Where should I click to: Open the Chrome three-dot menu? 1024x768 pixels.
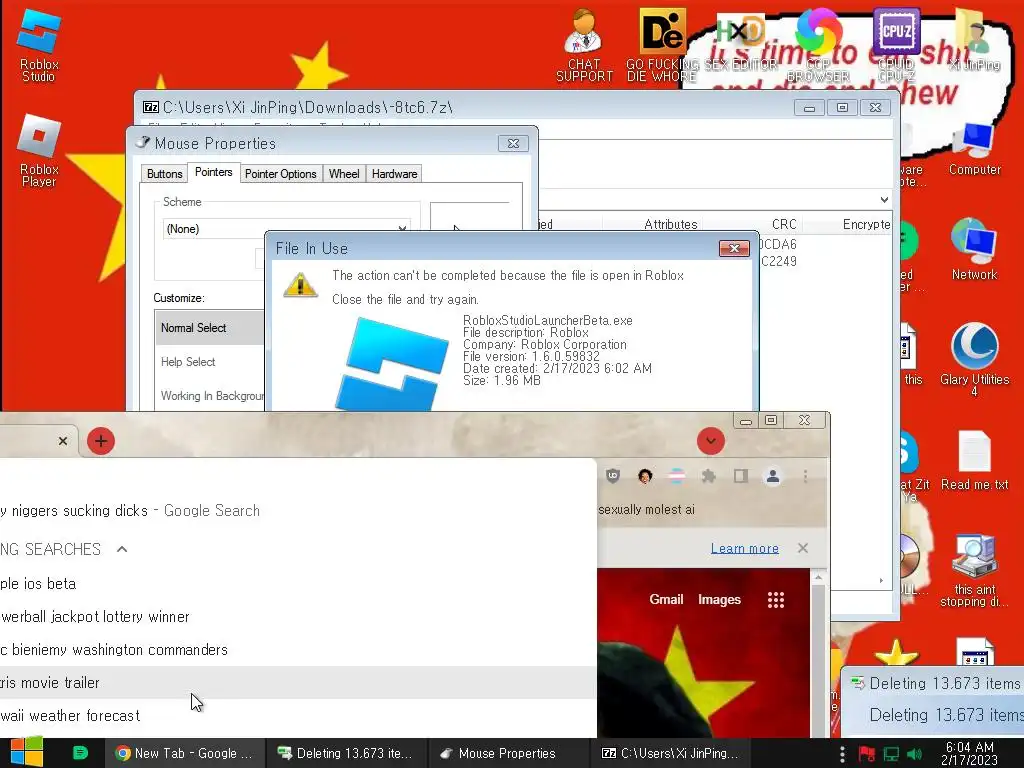click(805, 476)
